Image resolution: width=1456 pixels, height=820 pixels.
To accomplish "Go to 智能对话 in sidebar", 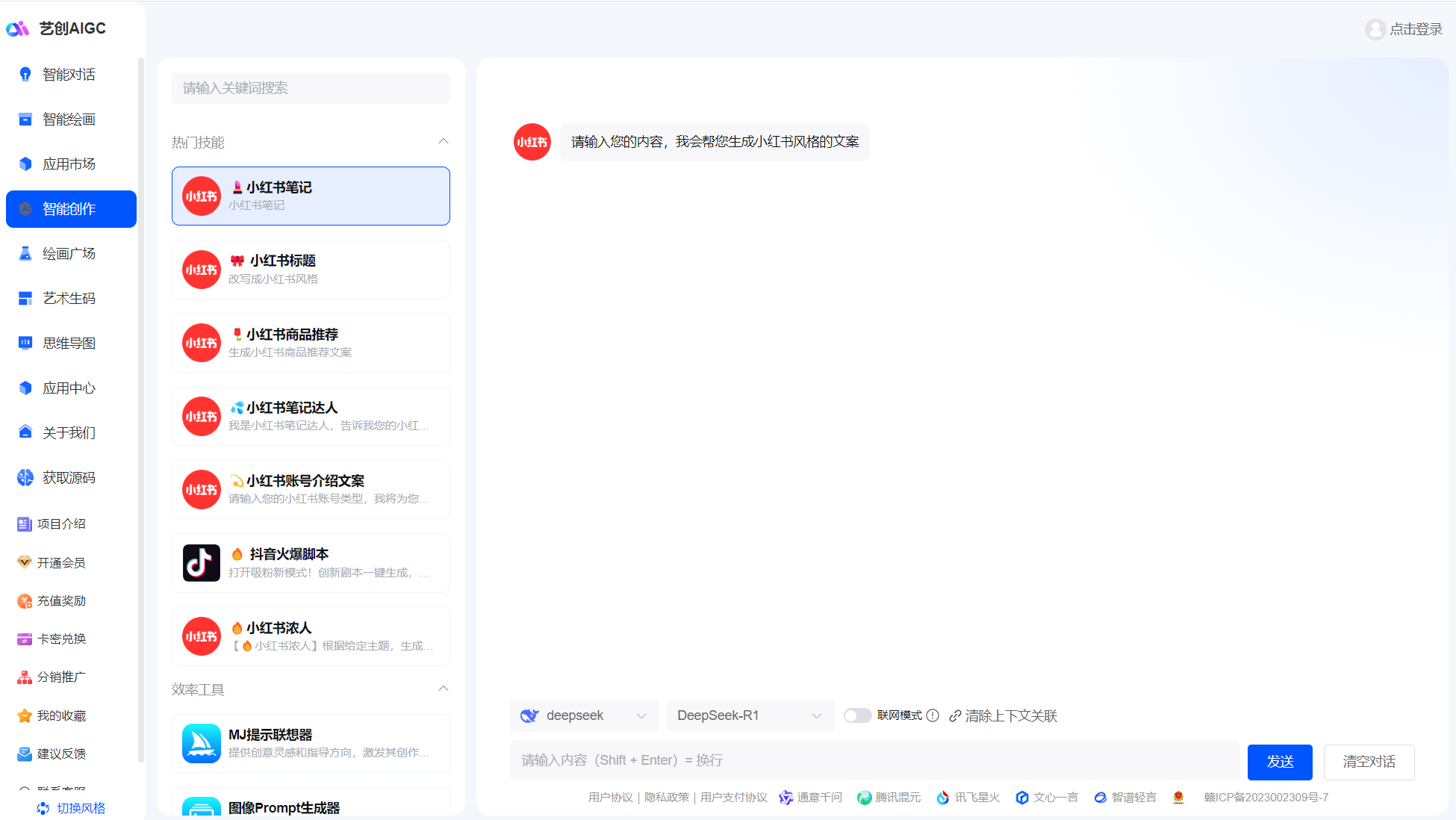I will click(x=69, y=74).
